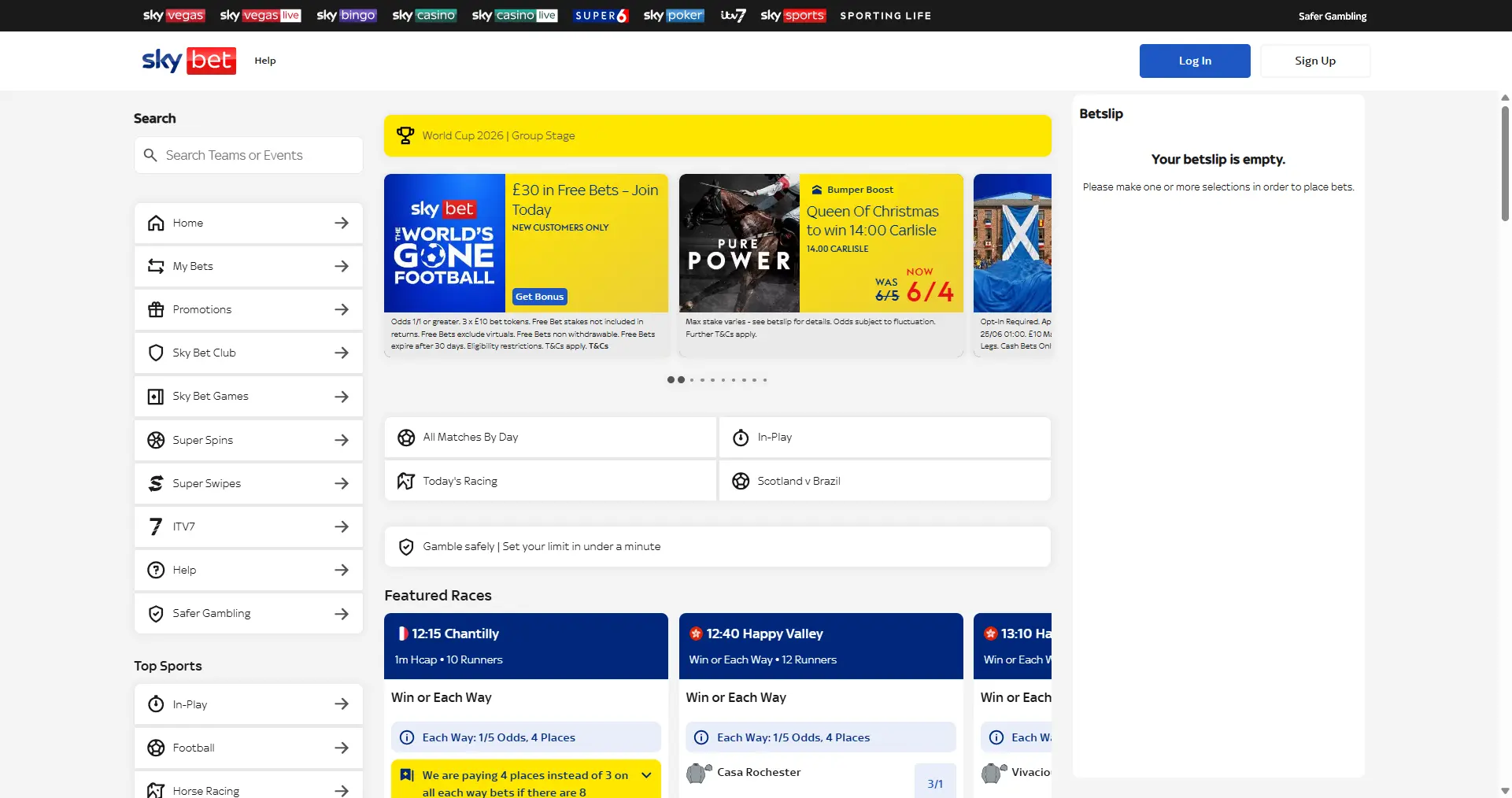Click the Home house icon

pyautogui.click(x=156, y=223)
